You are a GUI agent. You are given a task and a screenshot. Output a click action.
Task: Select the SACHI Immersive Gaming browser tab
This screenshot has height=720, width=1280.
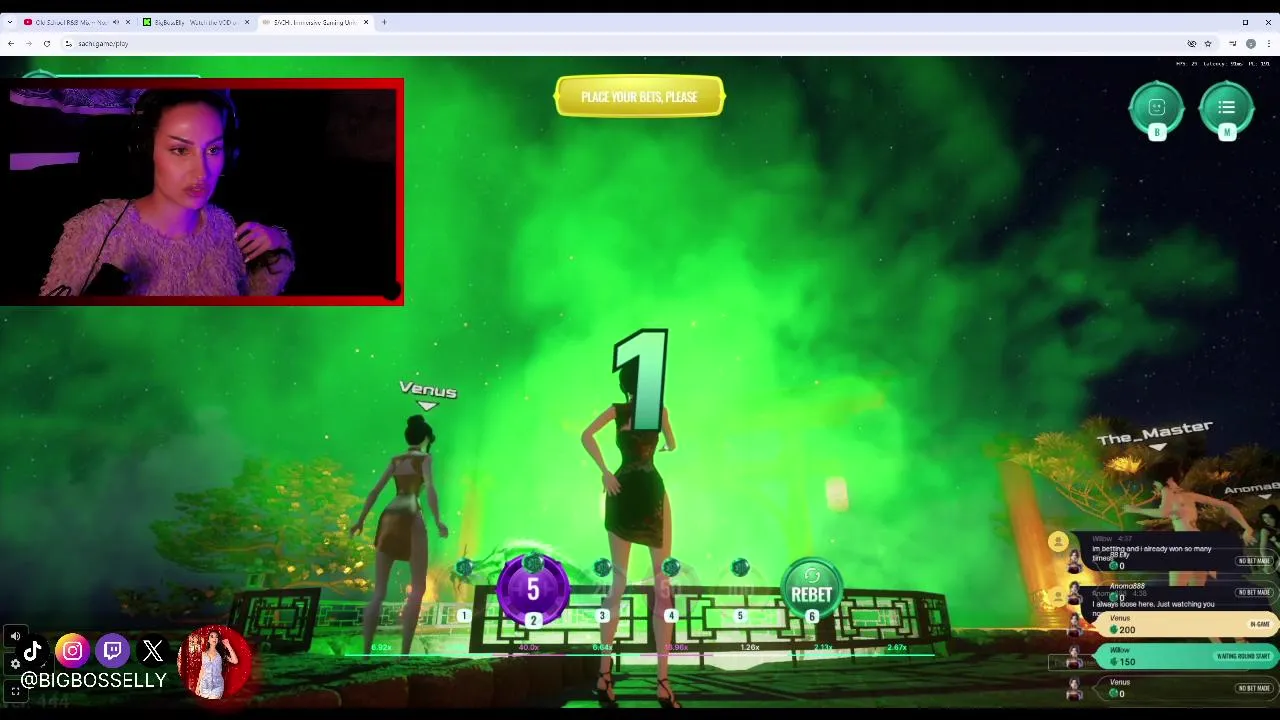pyautogui.click(x=315, y=22)
